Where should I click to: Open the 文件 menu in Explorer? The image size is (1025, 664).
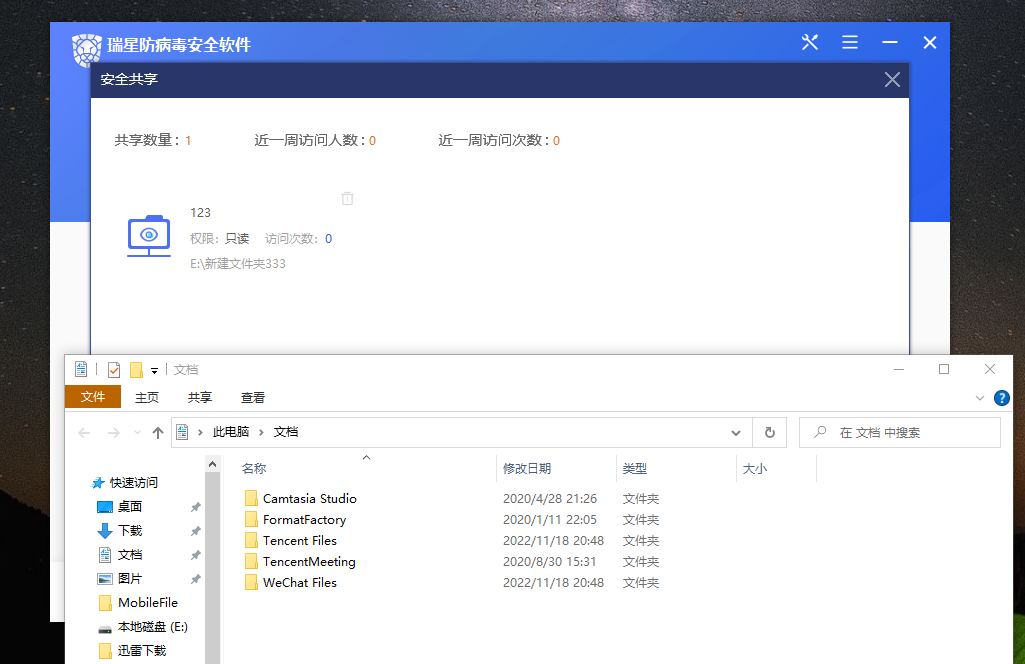tap(93, 397)
